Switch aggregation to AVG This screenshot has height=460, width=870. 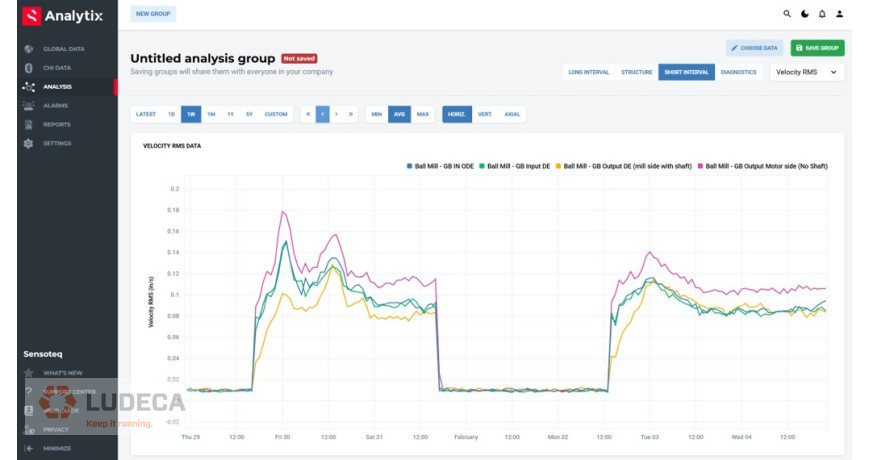(x=399, y=114)
